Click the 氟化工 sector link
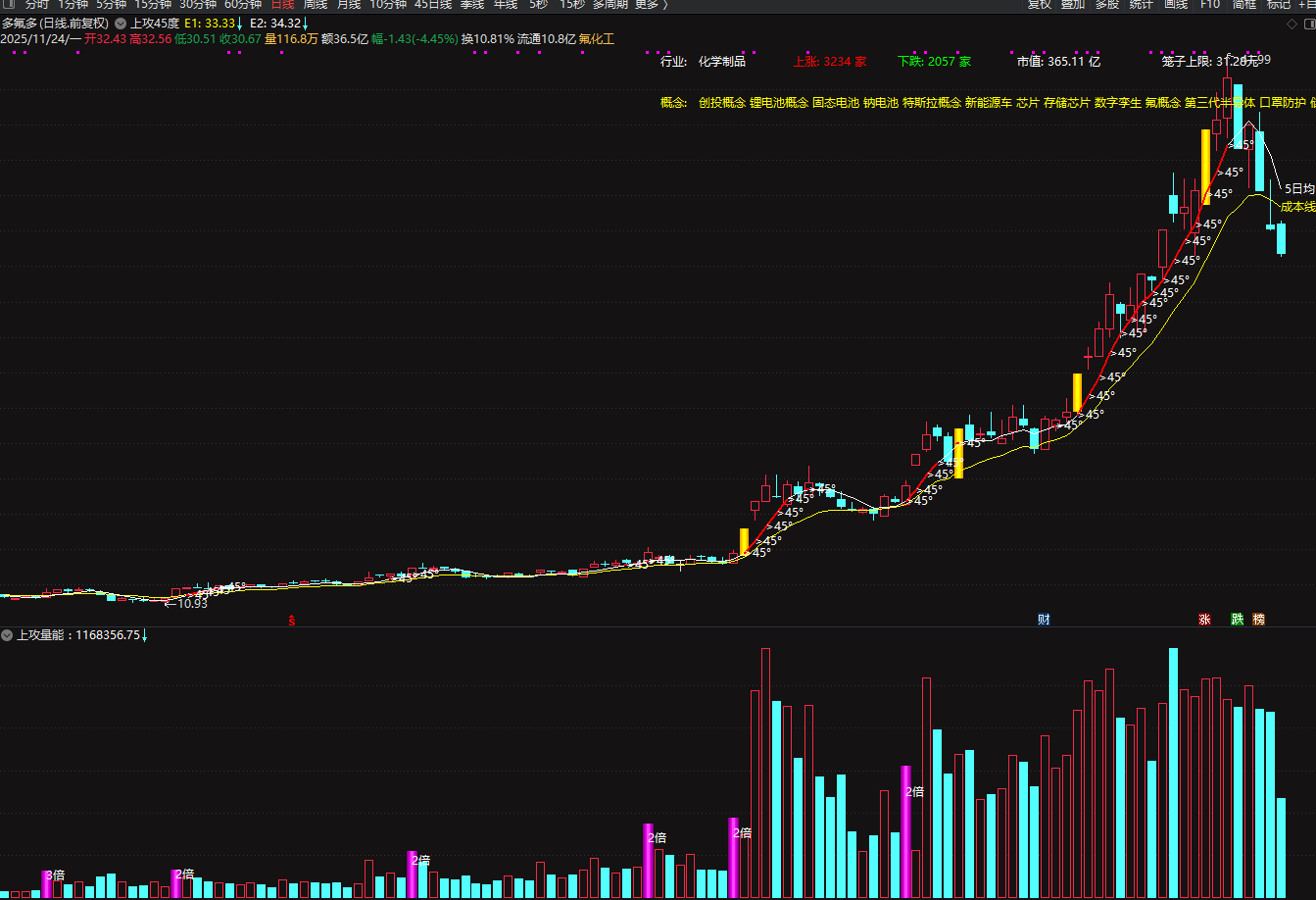The width and height of the screenshot is (1316, 900). click(x=597, y=39)
